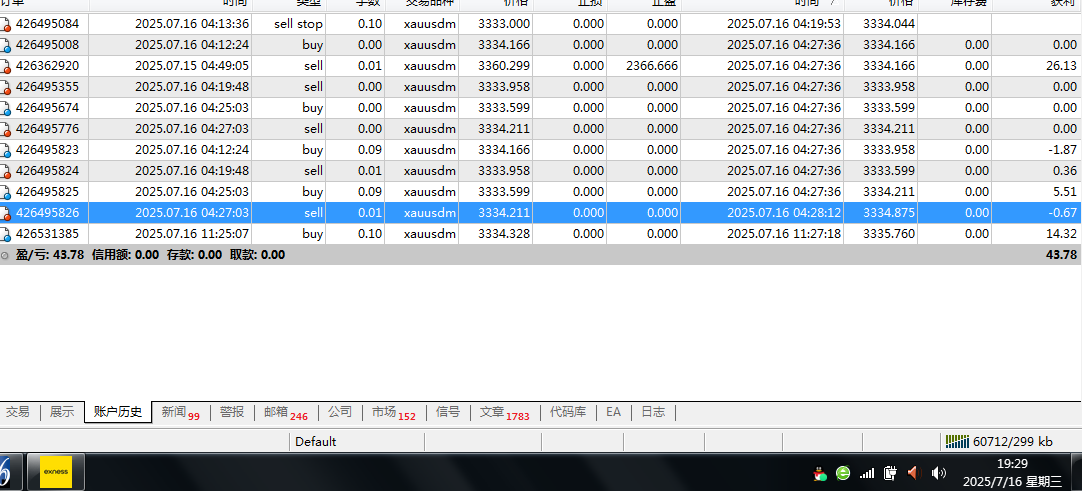1082x491 pixels.
Task: Click the Default profile in status bar
Action: pos(315,441)
